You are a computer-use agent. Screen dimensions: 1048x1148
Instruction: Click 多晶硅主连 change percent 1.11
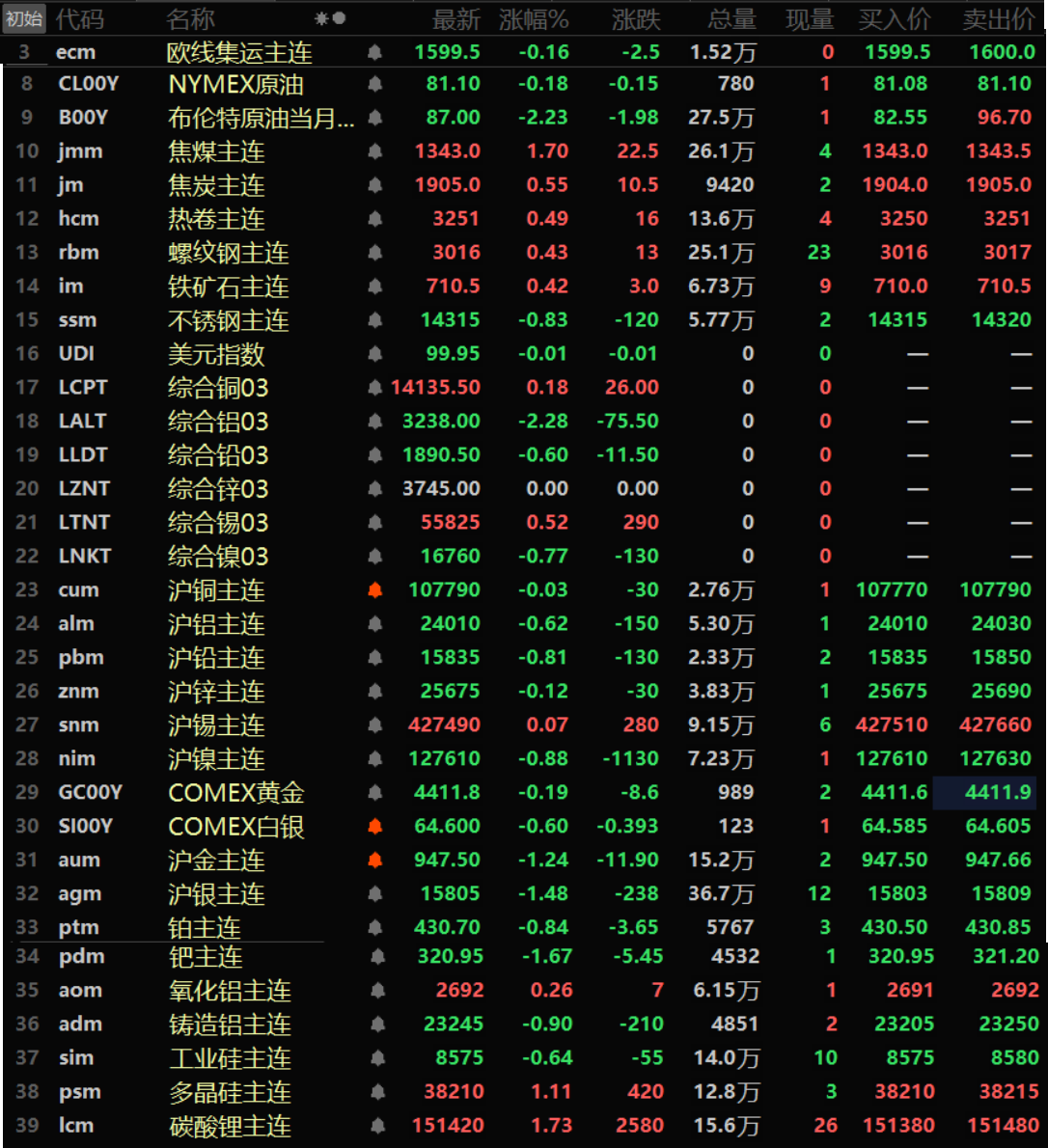pos(551,1092)
